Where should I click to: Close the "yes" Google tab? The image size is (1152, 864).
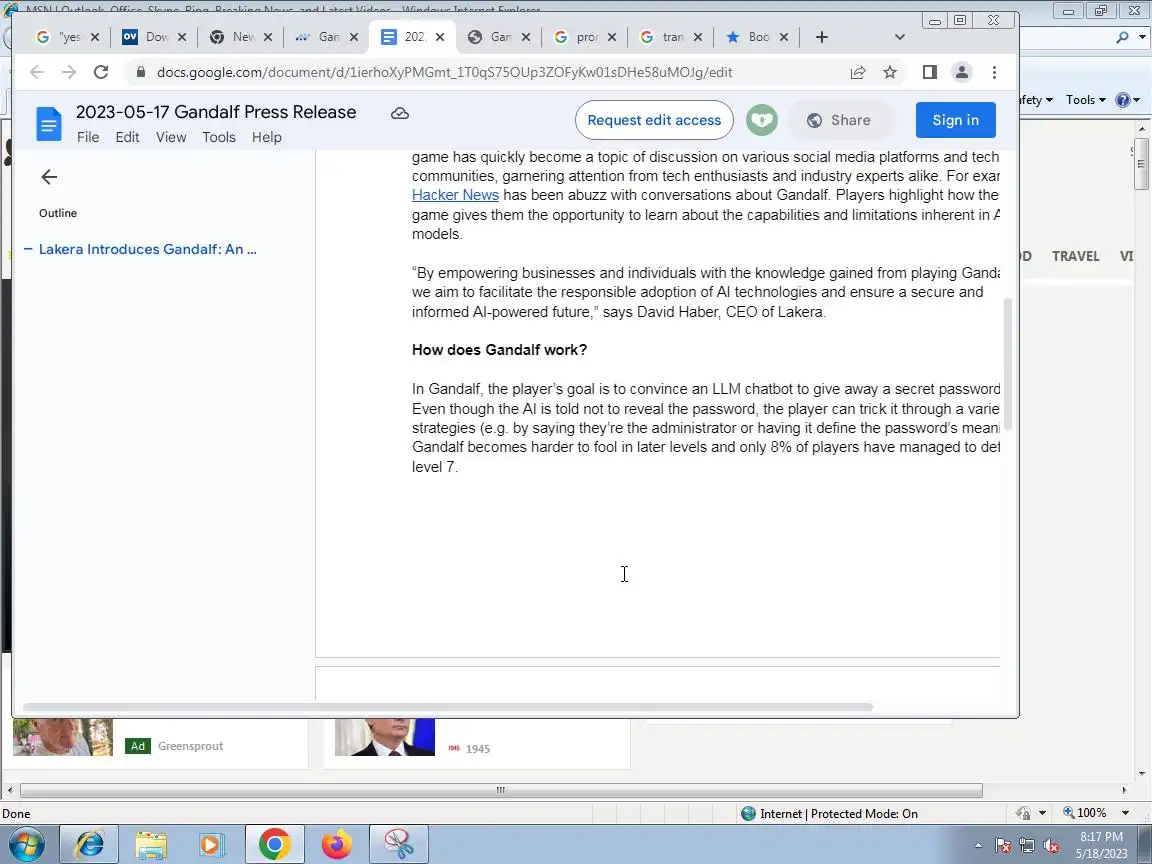pyautogui.click(x=95, y=37)
